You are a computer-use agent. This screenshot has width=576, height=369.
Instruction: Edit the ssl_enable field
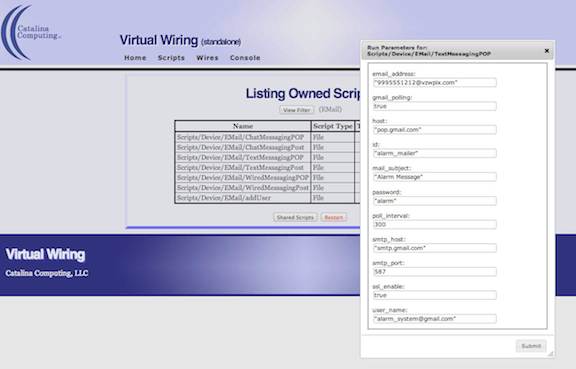[x=435, y=295]
